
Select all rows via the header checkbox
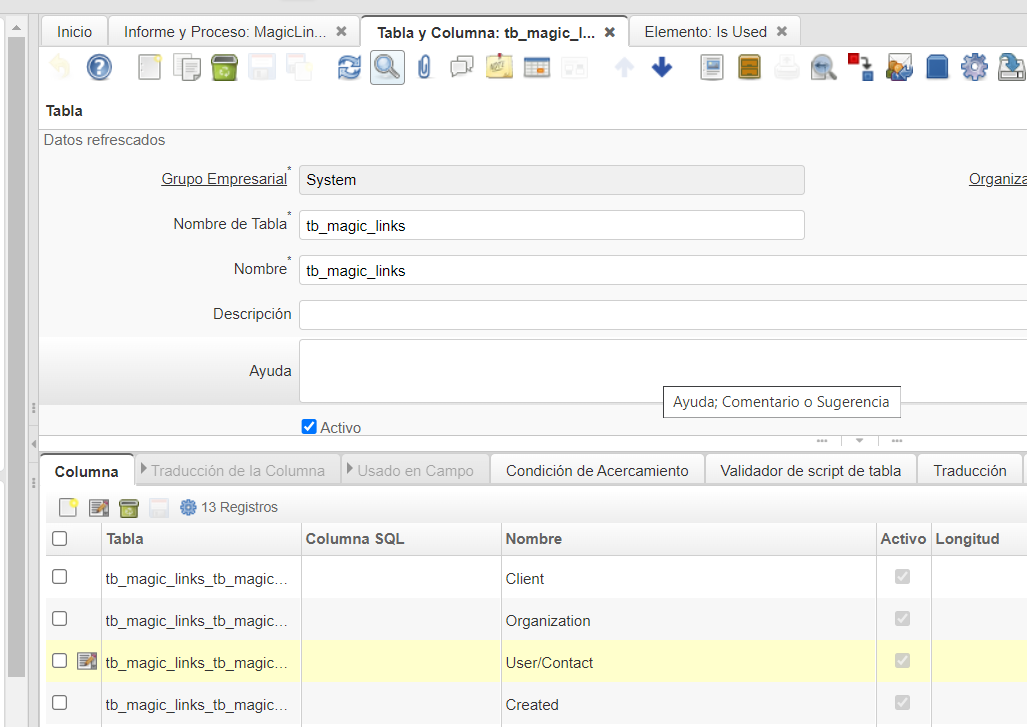pos(60,538)
